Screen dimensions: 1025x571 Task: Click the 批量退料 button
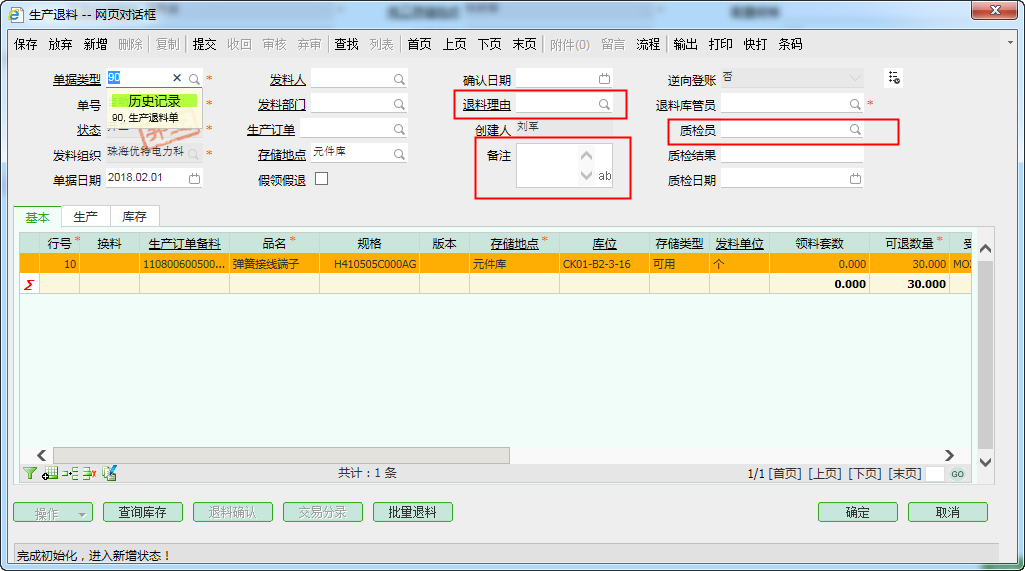413,512
